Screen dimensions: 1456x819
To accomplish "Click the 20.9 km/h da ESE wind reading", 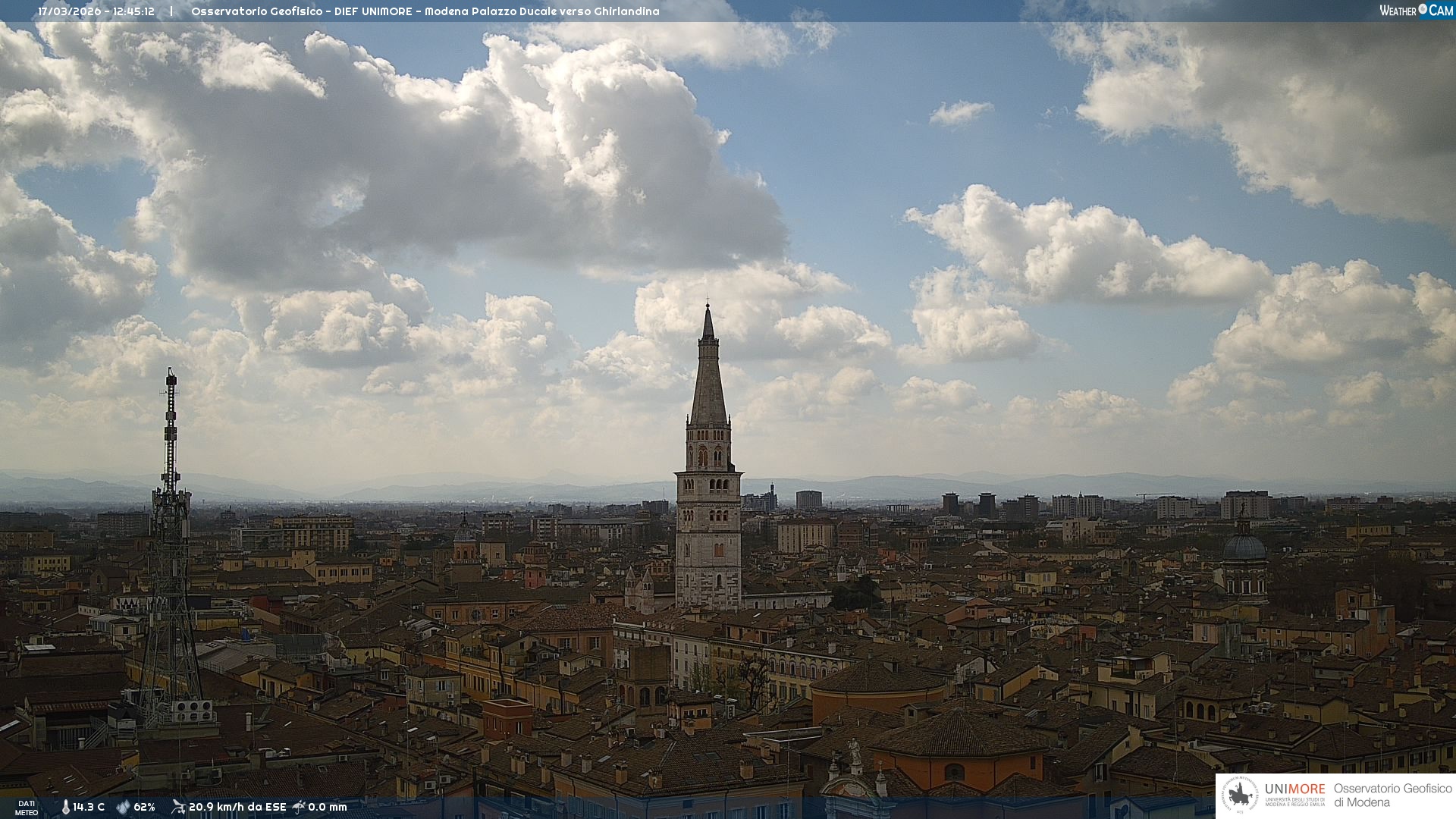I will point(237,807).
